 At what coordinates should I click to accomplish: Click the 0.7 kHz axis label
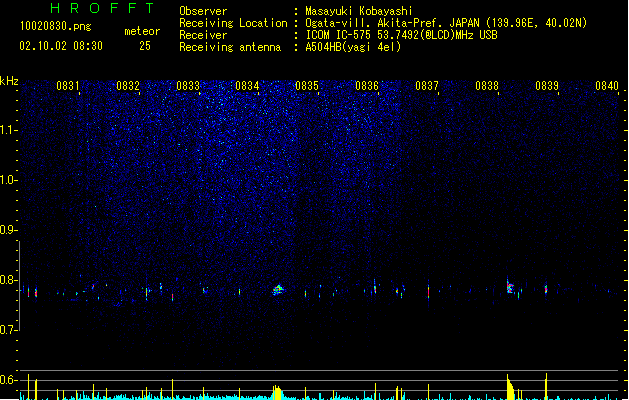point(8,330)
